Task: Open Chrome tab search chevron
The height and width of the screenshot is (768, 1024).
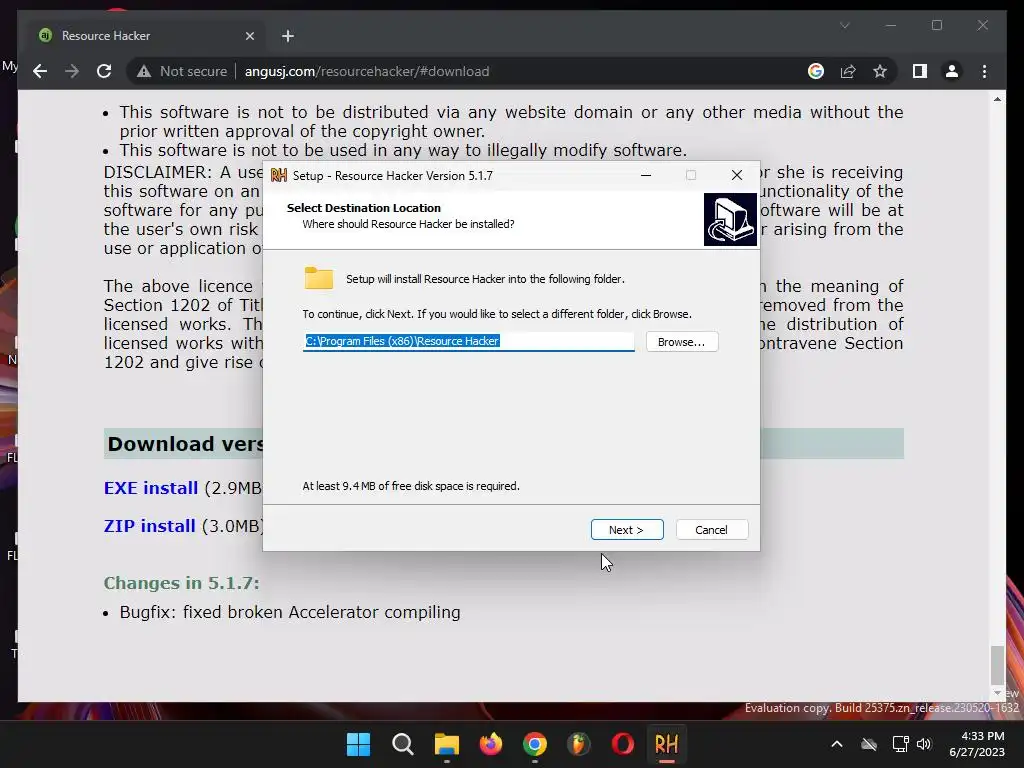Action: click(x=844, y=25)
